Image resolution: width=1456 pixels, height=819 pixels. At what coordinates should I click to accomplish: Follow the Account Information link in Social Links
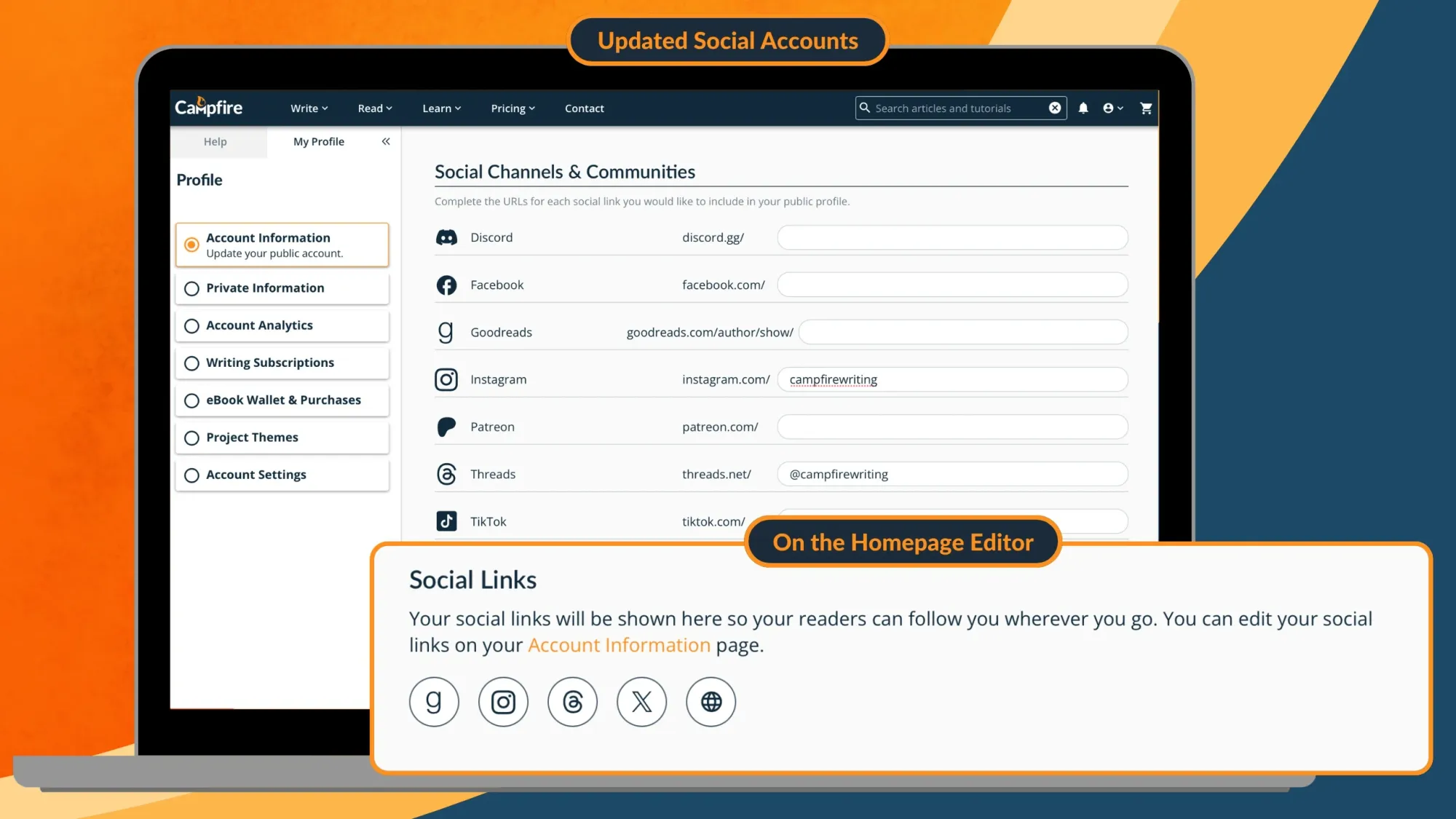click(619, 645)
